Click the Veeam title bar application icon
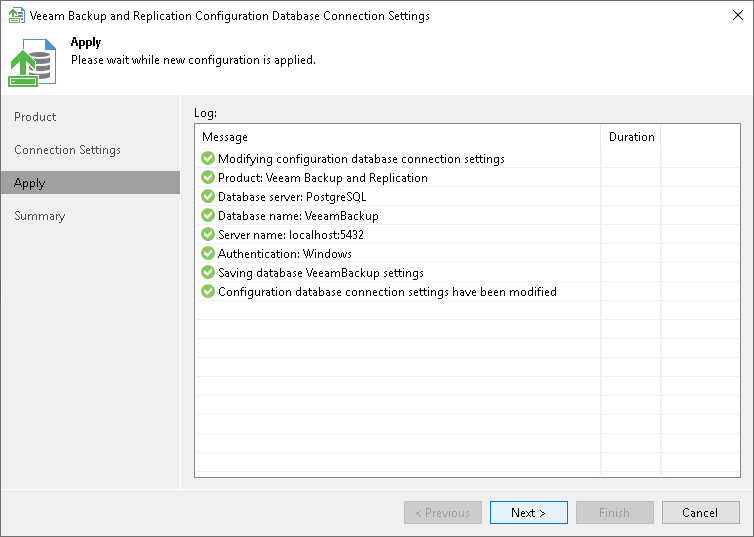Screen dimensions: 754x537 point(16,15)
